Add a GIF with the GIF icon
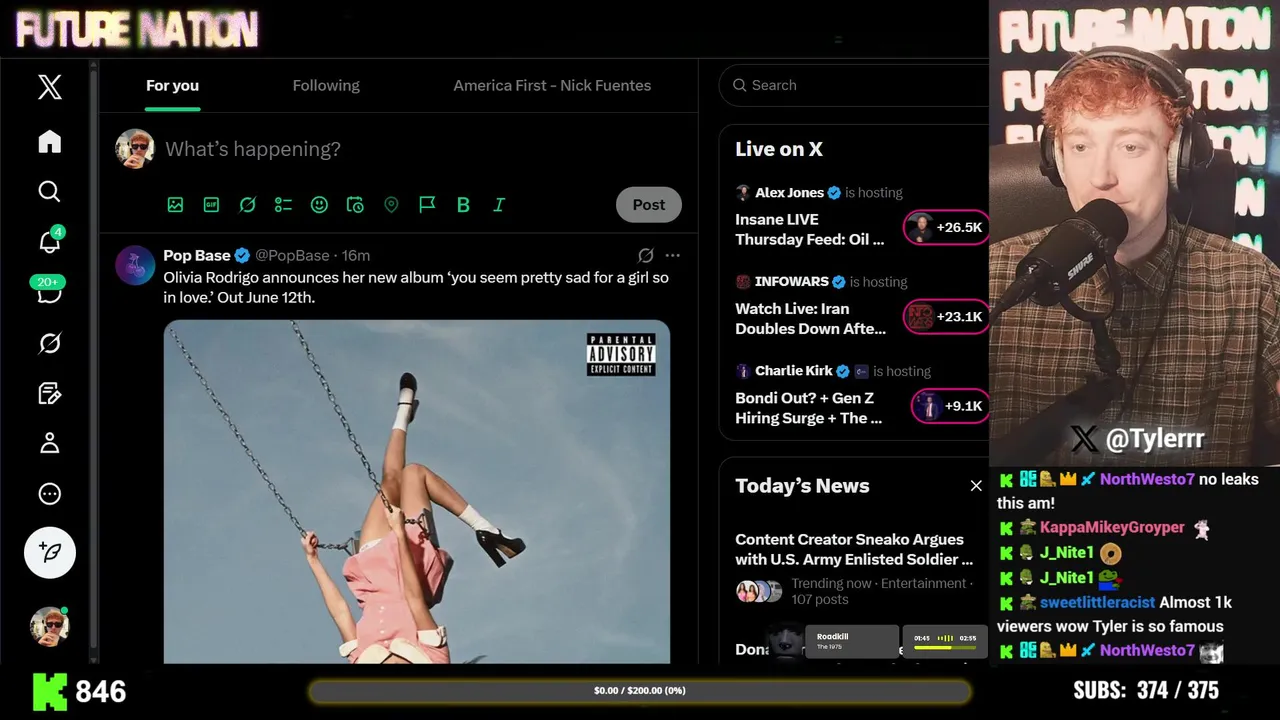The image size is (1280, 720). (x=211, y=205)
